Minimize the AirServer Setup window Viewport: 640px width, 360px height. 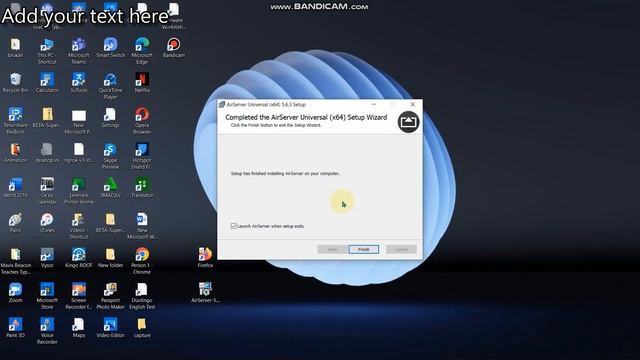373,104
